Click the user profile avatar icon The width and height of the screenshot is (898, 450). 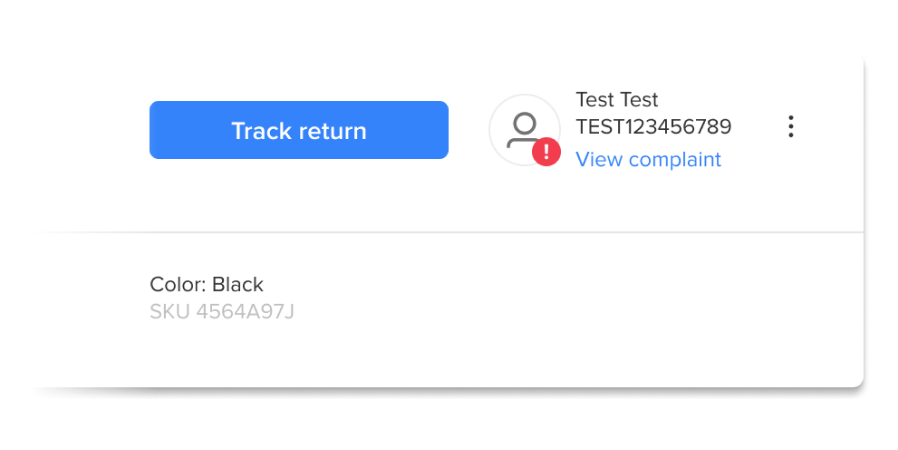pos(522,129)
